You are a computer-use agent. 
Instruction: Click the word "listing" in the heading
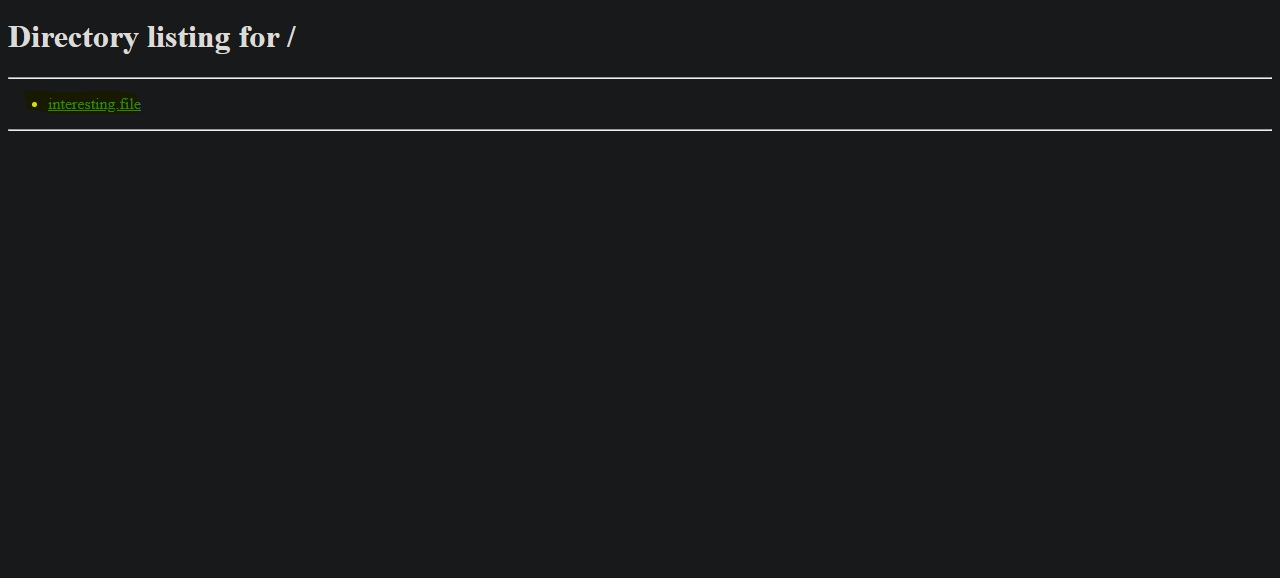click(x=188, y=37)
